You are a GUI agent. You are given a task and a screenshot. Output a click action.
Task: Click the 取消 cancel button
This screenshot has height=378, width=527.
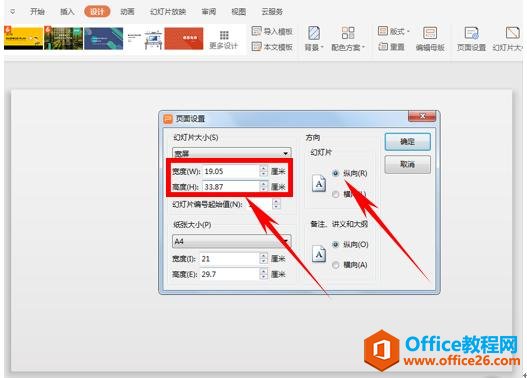(x=407, y=164)
